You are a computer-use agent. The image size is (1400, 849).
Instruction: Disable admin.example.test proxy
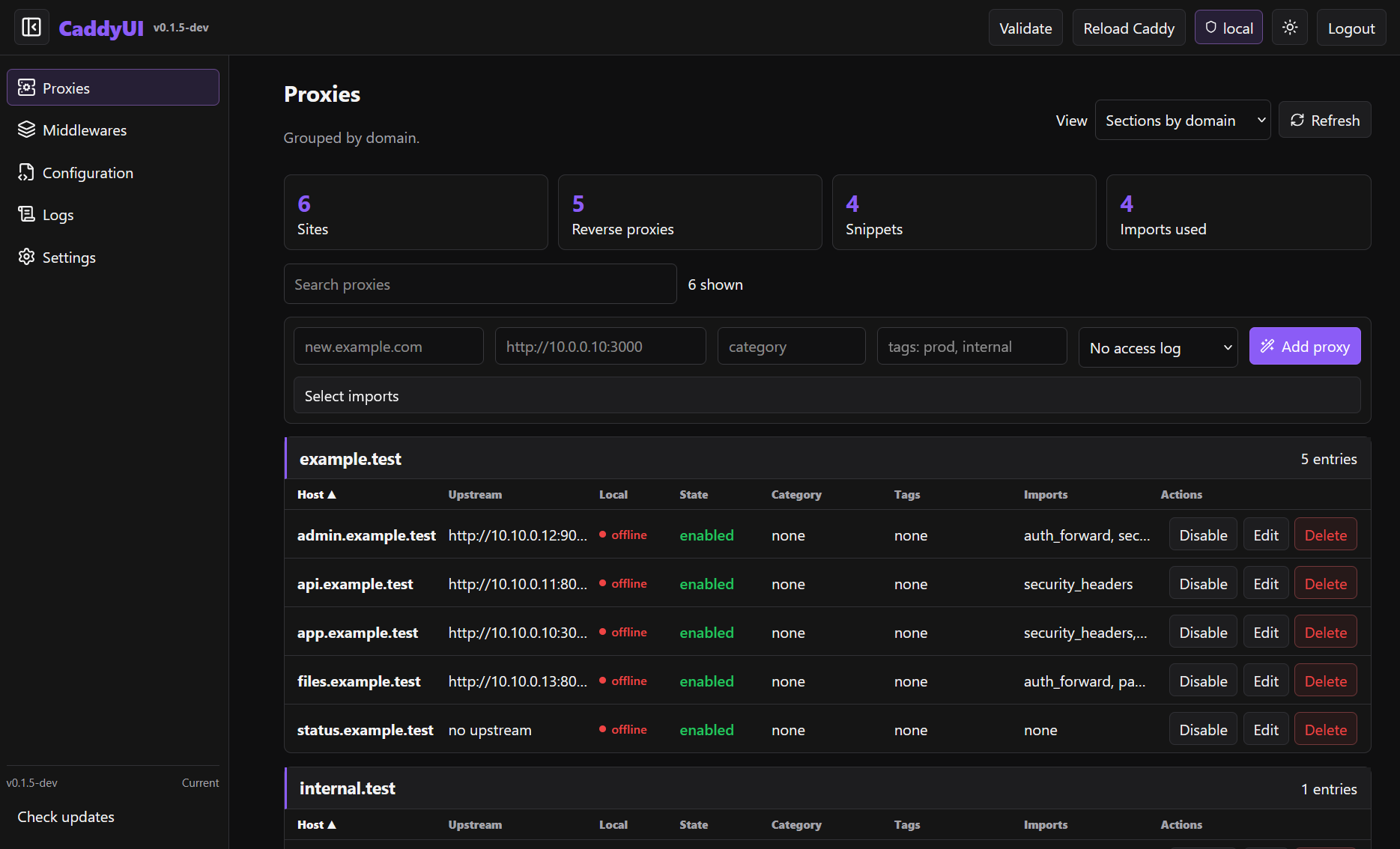[x=1203, y=535]
